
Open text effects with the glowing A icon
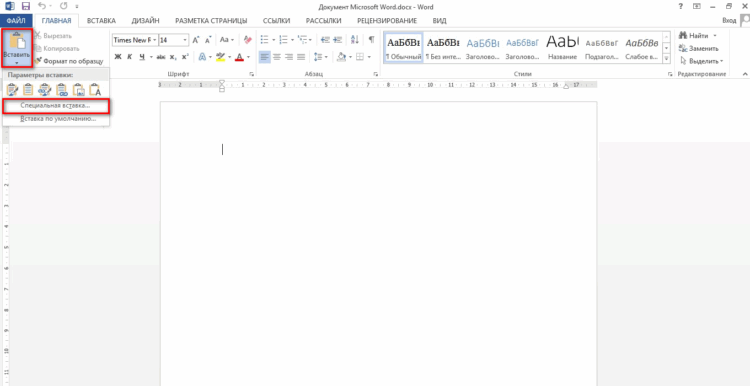[x=203, y=57]
